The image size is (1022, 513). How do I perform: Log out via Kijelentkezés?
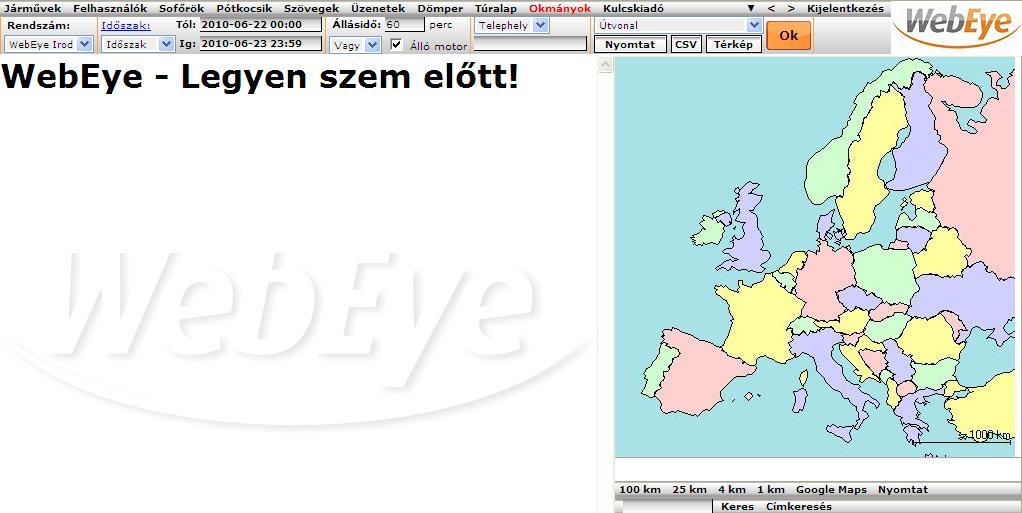pyautogui.click(x=845, y=8)
